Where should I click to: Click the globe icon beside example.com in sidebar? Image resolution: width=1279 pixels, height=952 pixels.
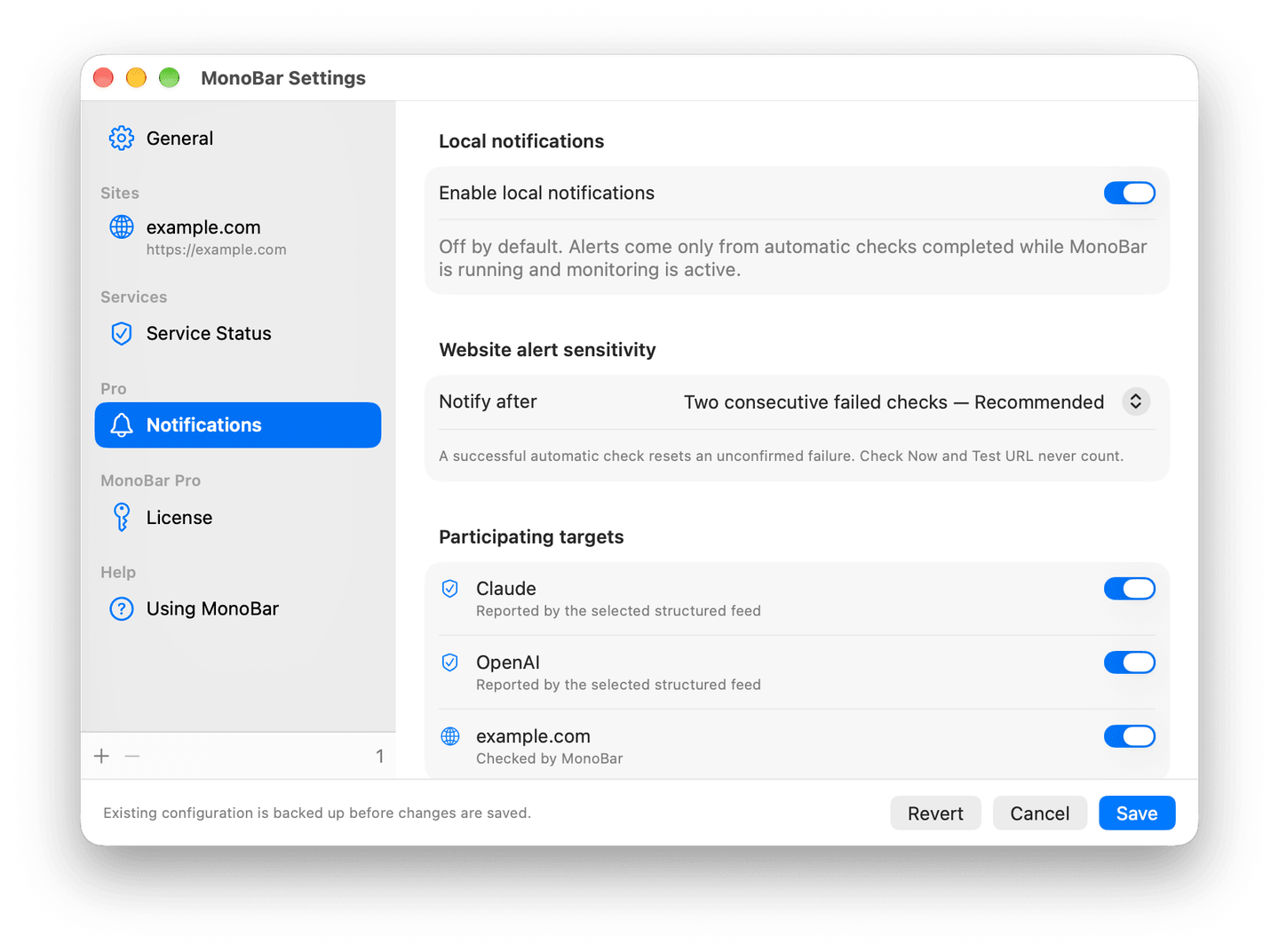tap(122, 227)
